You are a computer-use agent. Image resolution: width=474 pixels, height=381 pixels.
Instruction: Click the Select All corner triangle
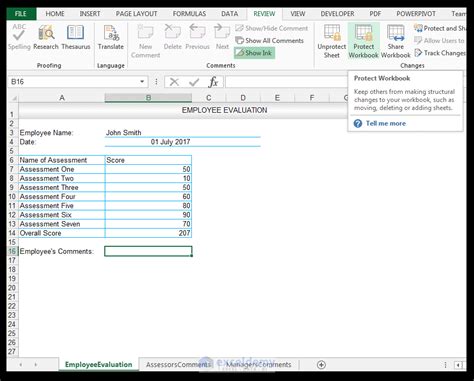tap(13, 98)
